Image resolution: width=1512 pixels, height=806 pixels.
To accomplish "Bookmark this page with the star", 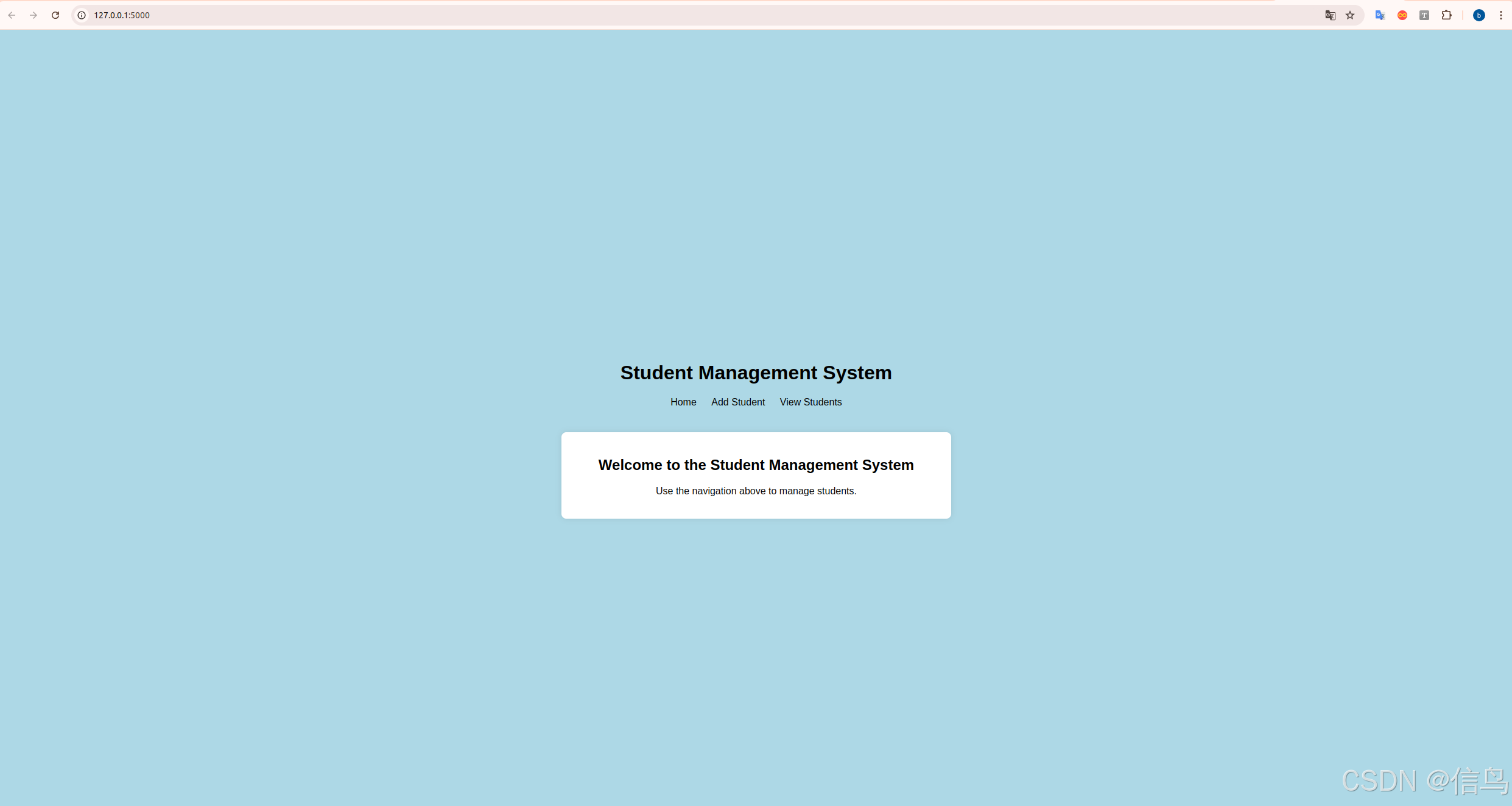I will pyautogui.click(x=1350, y=15).
